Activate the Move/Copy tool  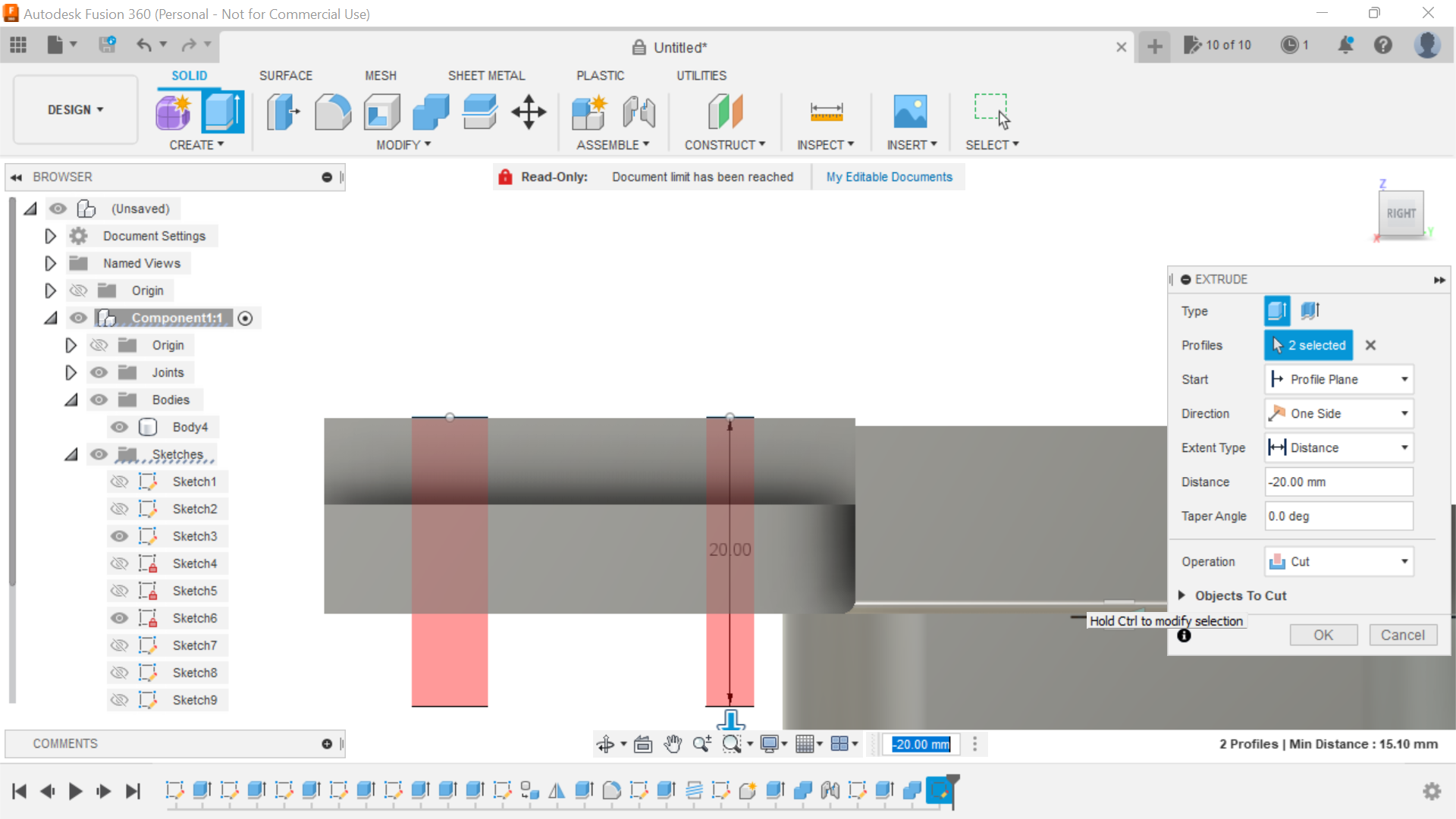[x=529, y=112]
